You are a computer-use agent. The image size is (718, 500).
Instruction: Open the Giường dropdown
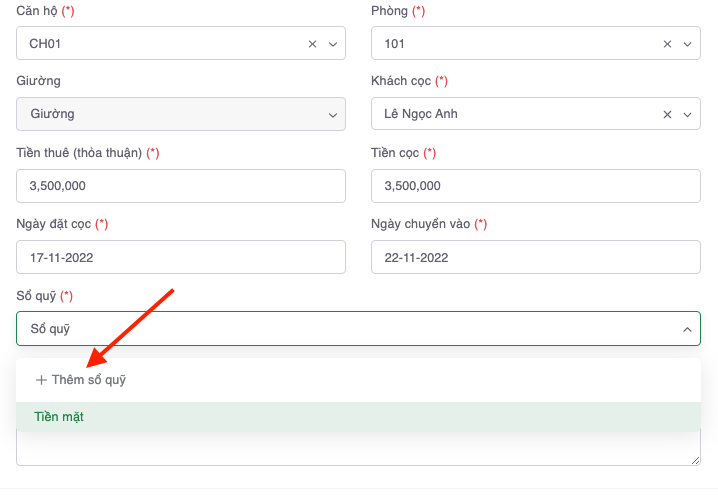point(181,114)
